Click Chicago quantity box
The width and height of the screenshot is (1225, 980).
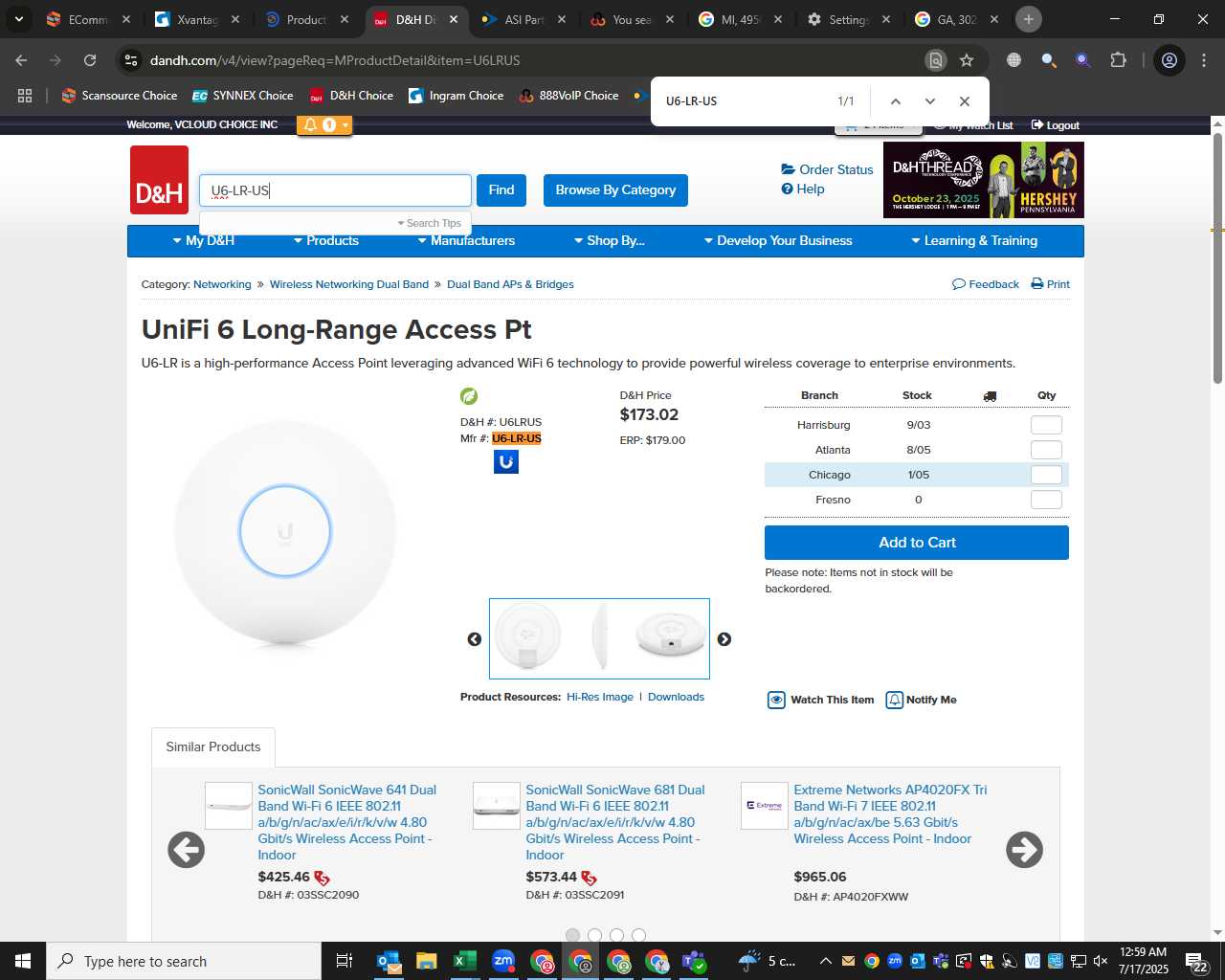click(x=1046, y=475)
